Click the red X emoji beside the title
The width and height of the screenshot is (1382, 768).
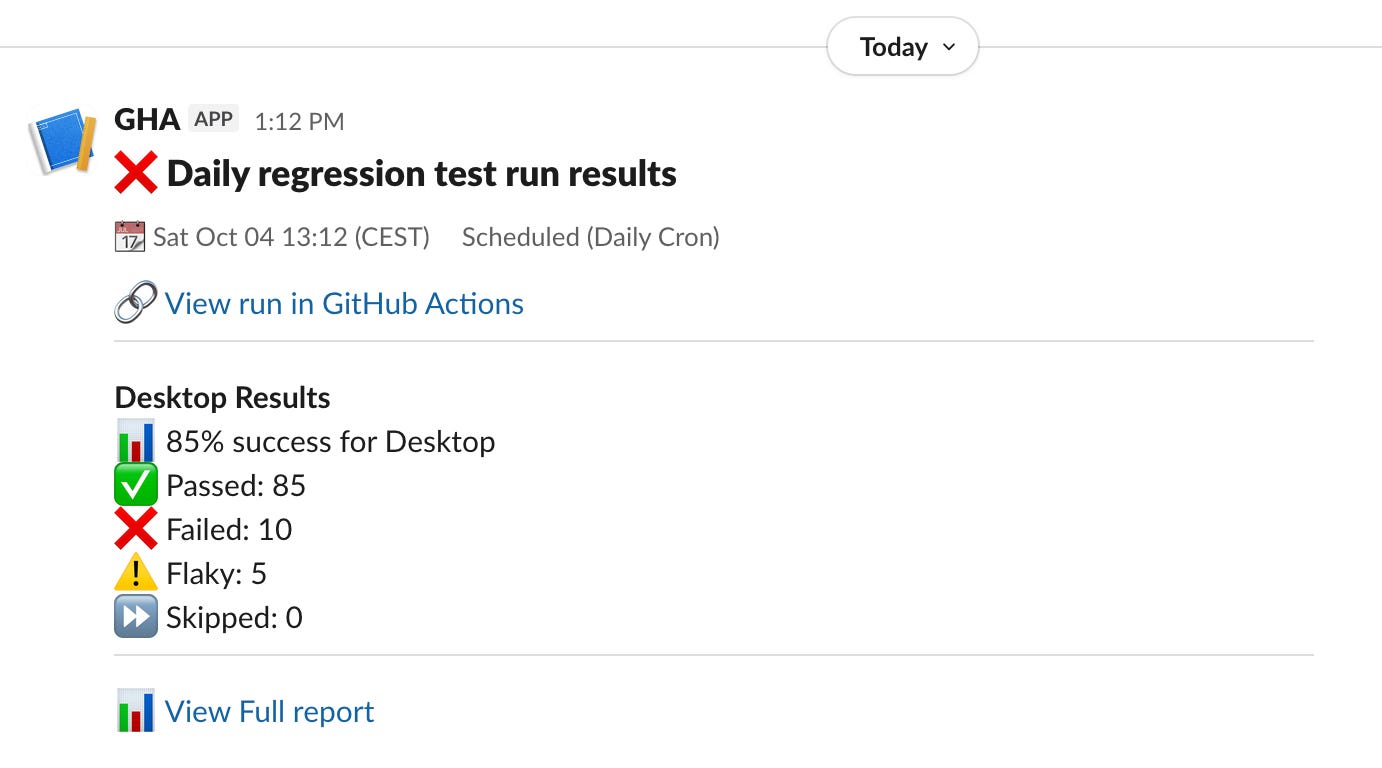coord(135,174)
